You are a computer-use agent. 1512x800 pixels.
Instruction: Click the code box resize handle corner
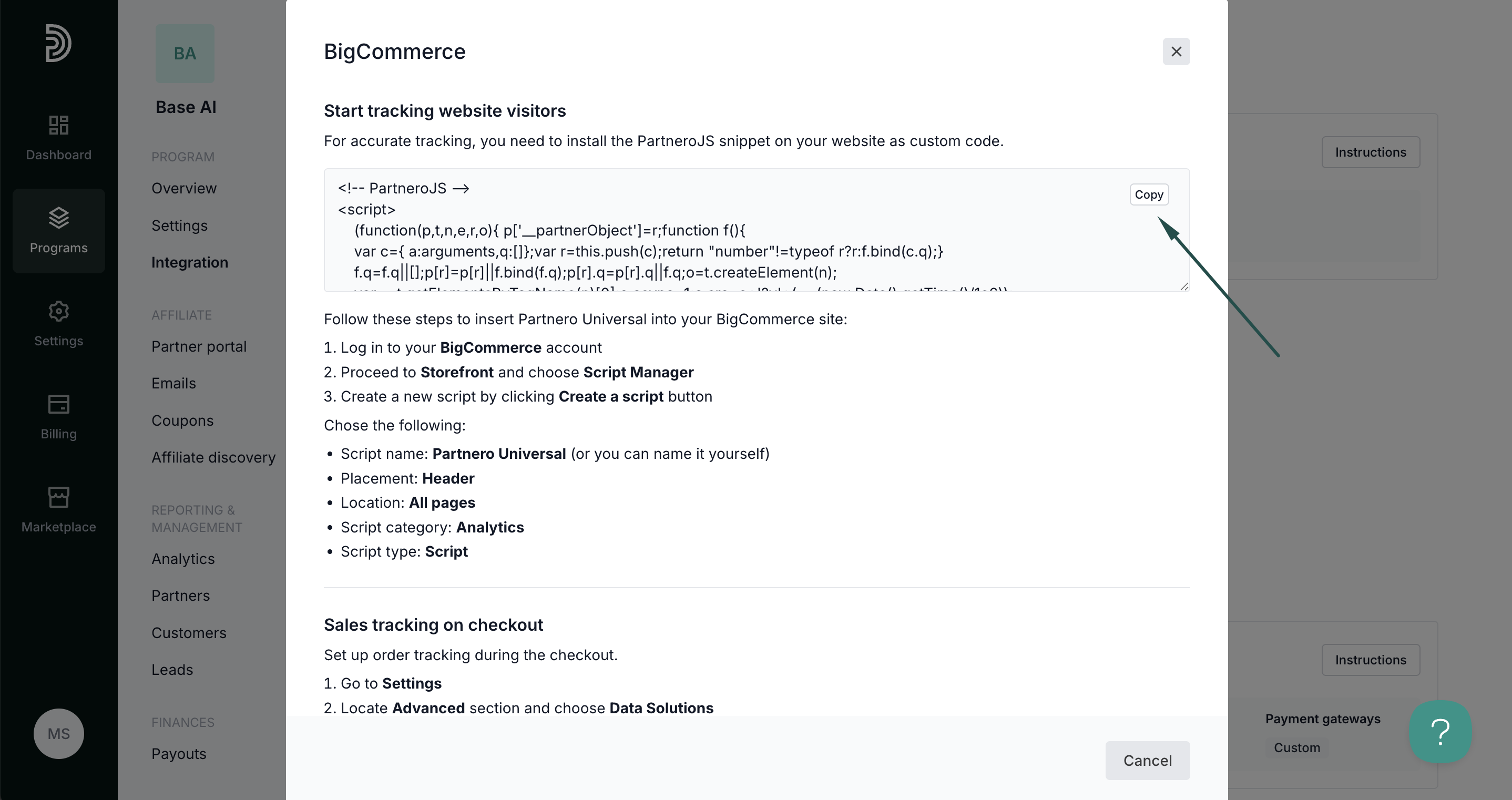tap(1184, 286)
